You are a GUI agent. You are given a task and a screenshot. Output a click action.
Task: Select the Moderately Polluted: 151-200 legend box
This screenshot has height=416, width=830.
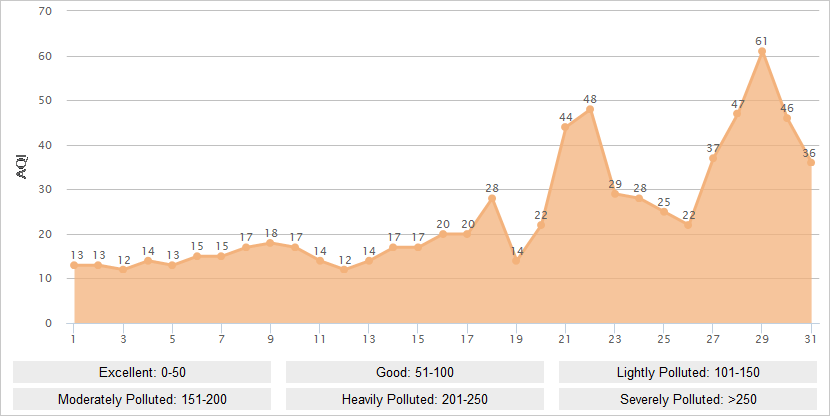point(142,399)
